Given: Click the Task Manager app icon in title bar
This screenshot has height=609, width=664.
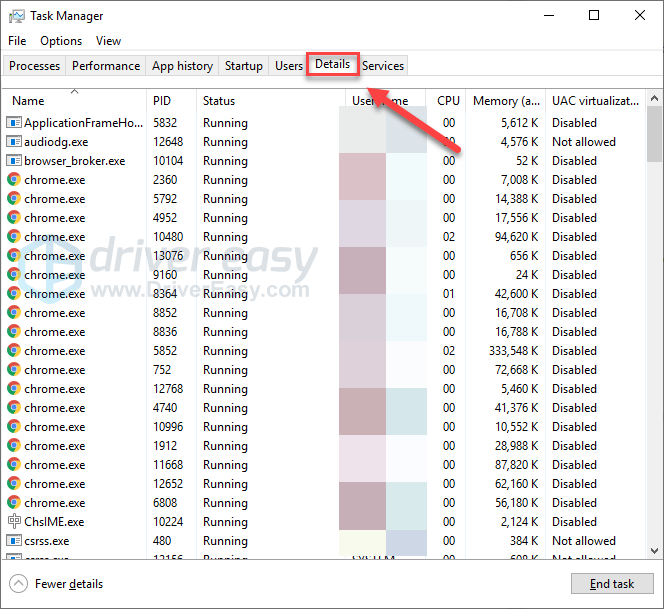Looking at the screenshot, I should pyautogui.click(x=17, y=16).
